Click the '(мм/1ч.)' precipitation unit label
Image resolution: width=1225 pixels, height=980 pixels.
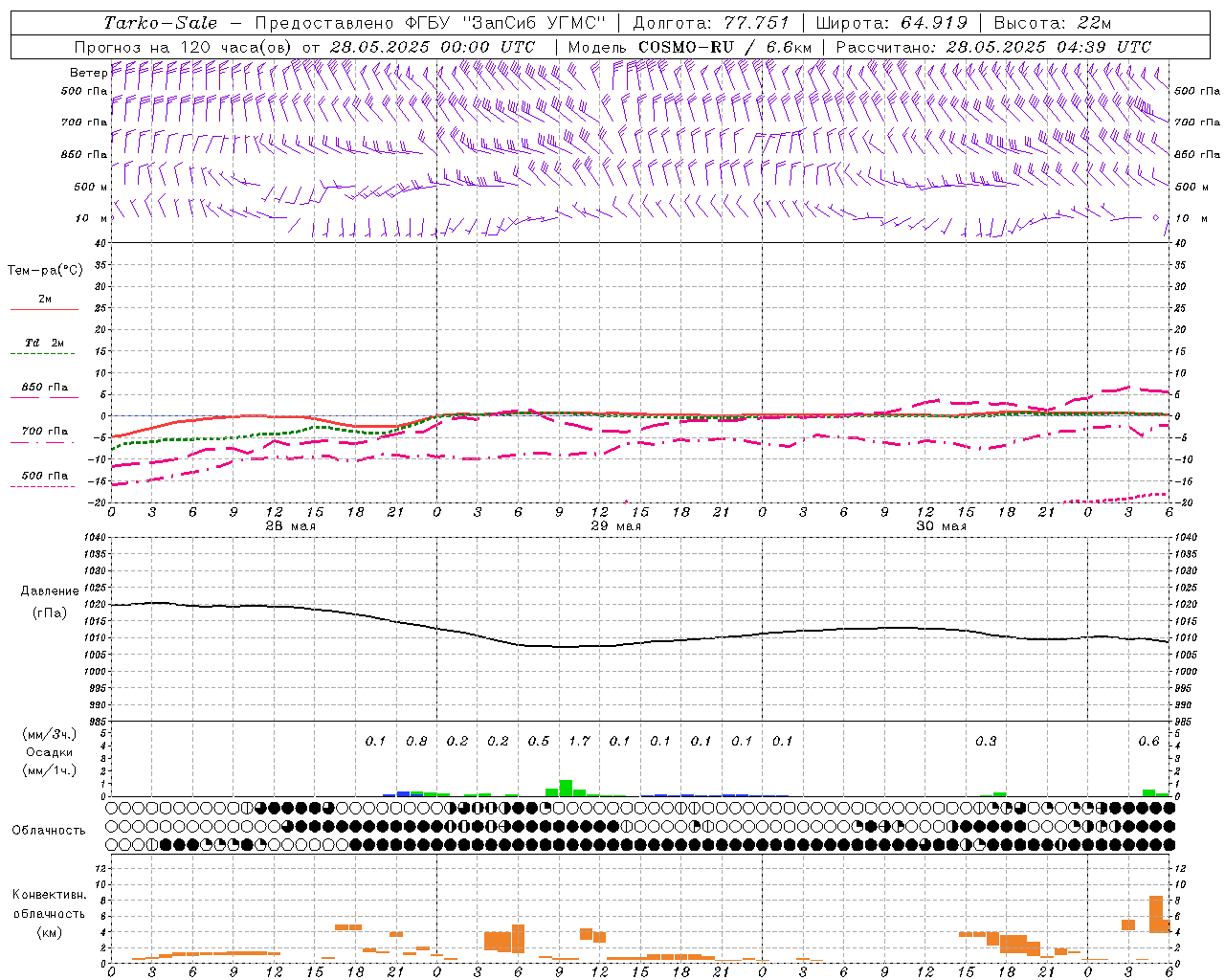pyautogui.click(x=50, y=770)
